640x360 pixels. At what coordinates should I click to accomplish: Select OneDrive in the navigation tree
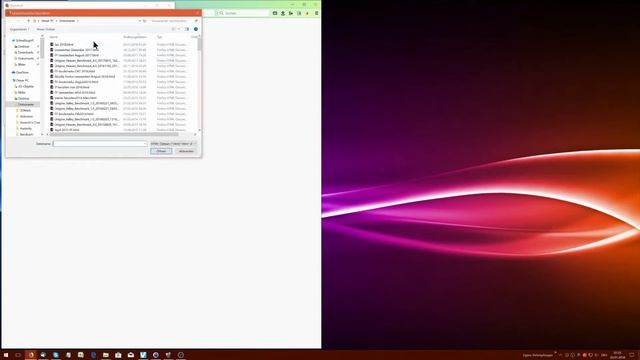click(x=22, y=73)
